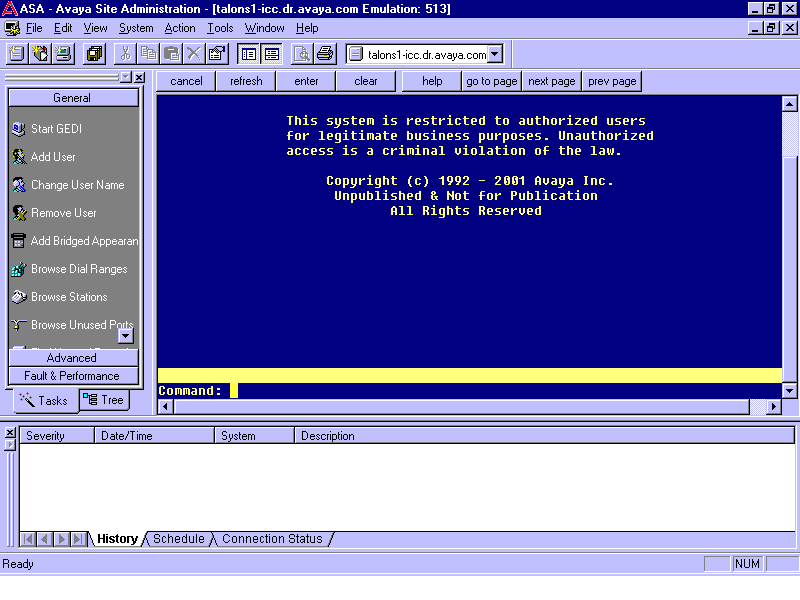Click the prev page button
Viewport: 800px width, 600px height.
[x=612, y=81]
